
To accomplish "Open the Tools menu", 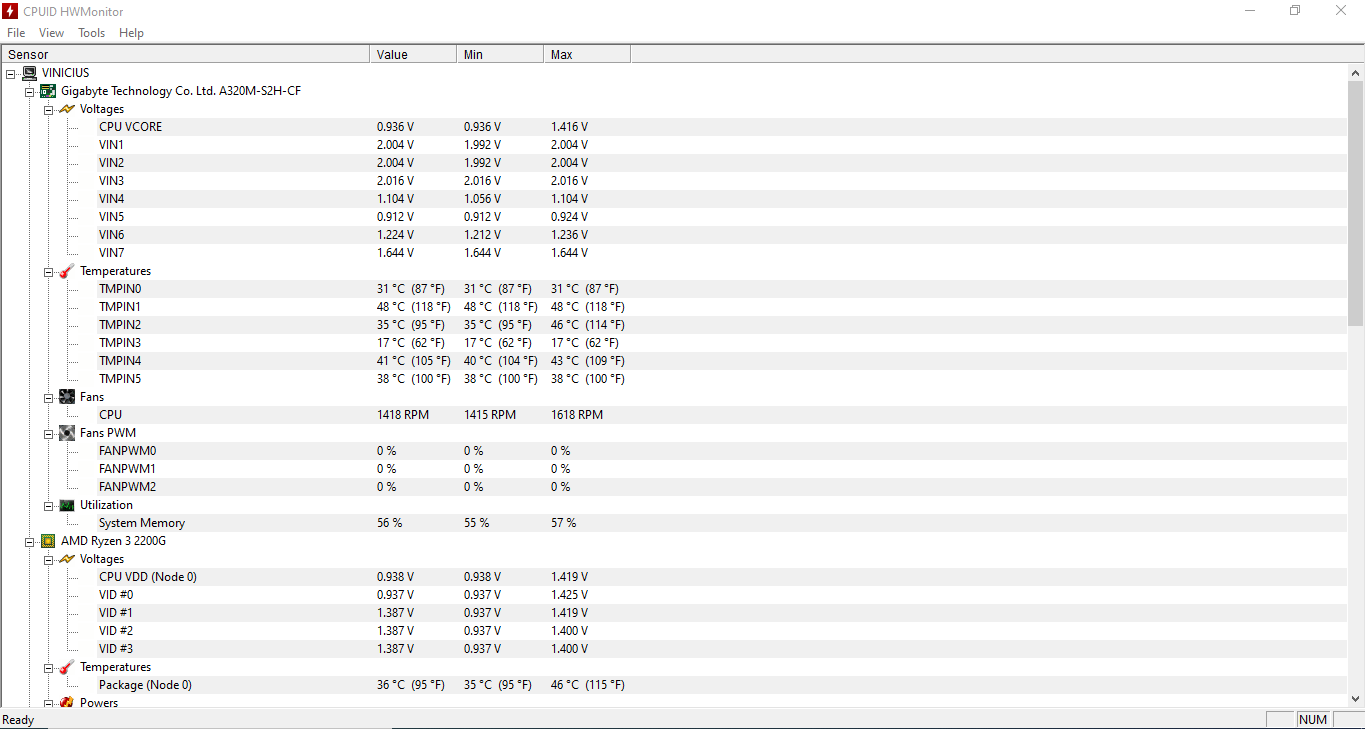I will [x=91, y=33].
